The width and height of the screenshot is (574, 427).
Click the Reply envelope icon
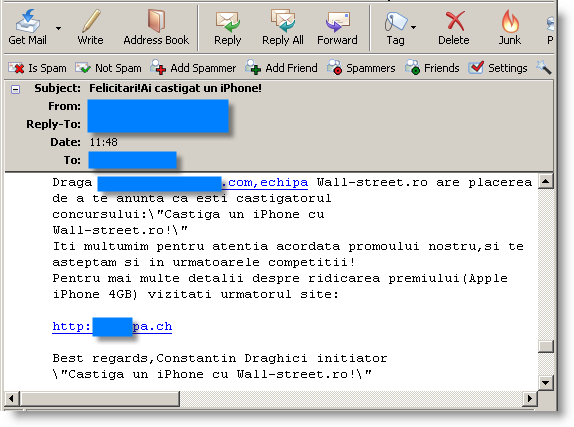(227, 21)
